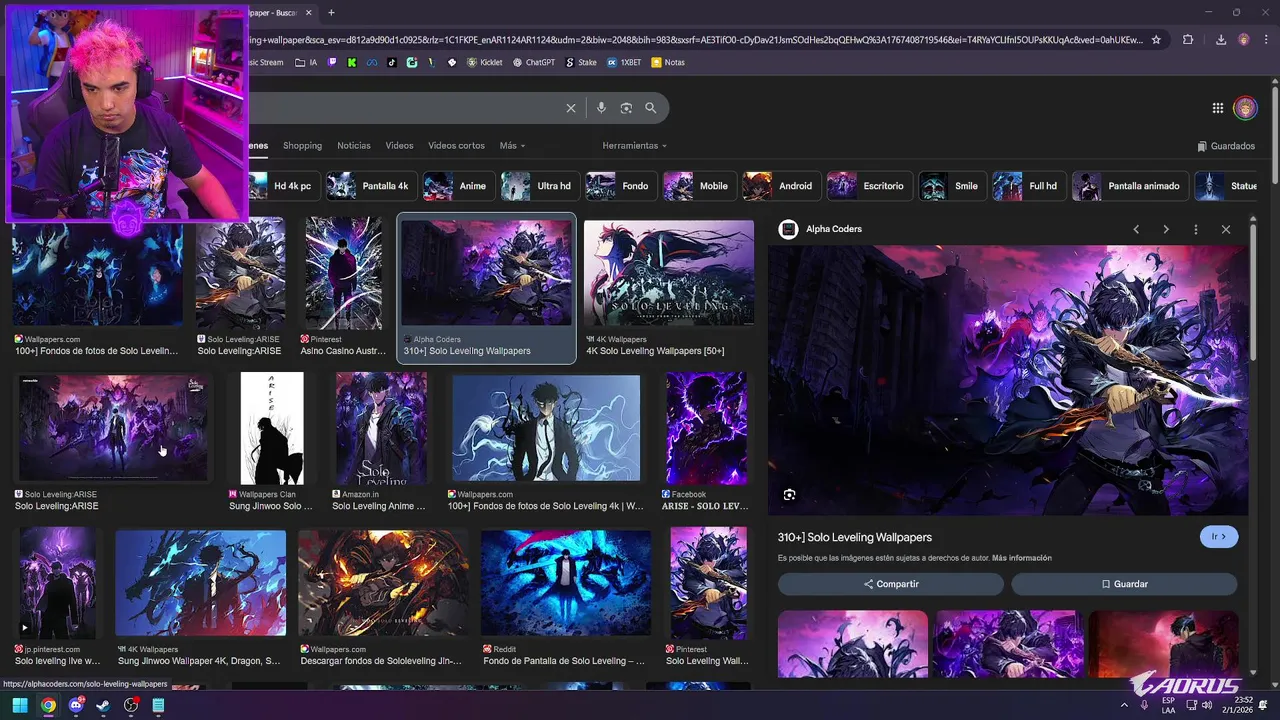This screenshot has height=720, width=1280.
Task: Open the 1XBET bookmark
Action: pyautogui.click(x=624, y=62)
